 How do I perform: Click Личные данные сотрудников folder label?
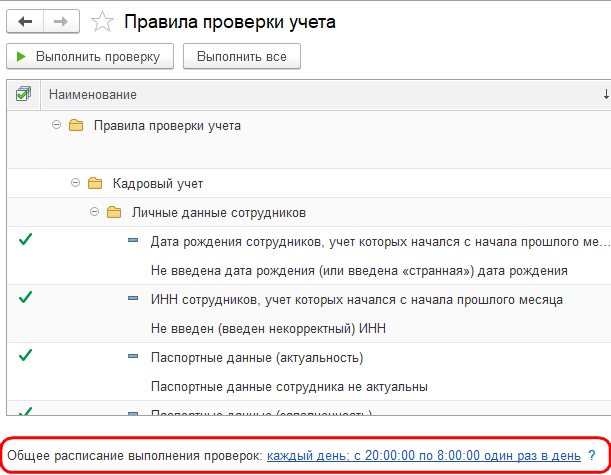tap(219, 213)
